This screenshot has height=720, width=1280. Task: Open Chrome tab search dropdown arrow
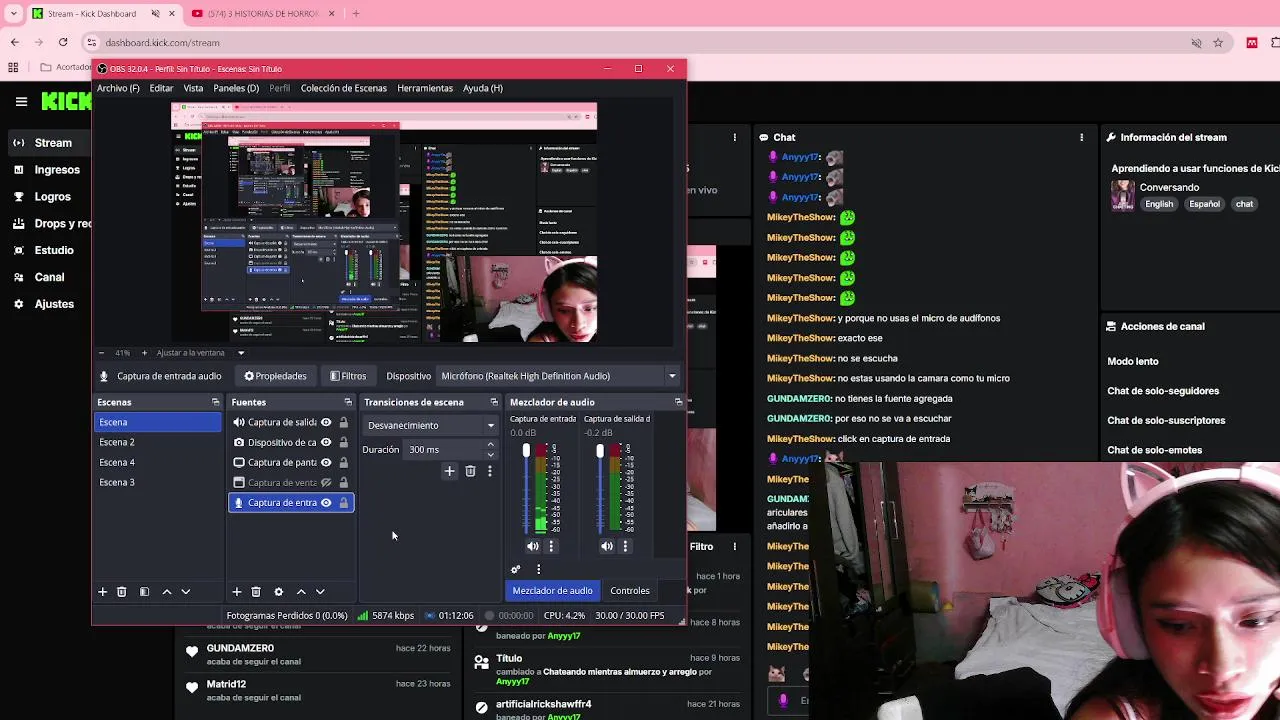pos(14,13)
